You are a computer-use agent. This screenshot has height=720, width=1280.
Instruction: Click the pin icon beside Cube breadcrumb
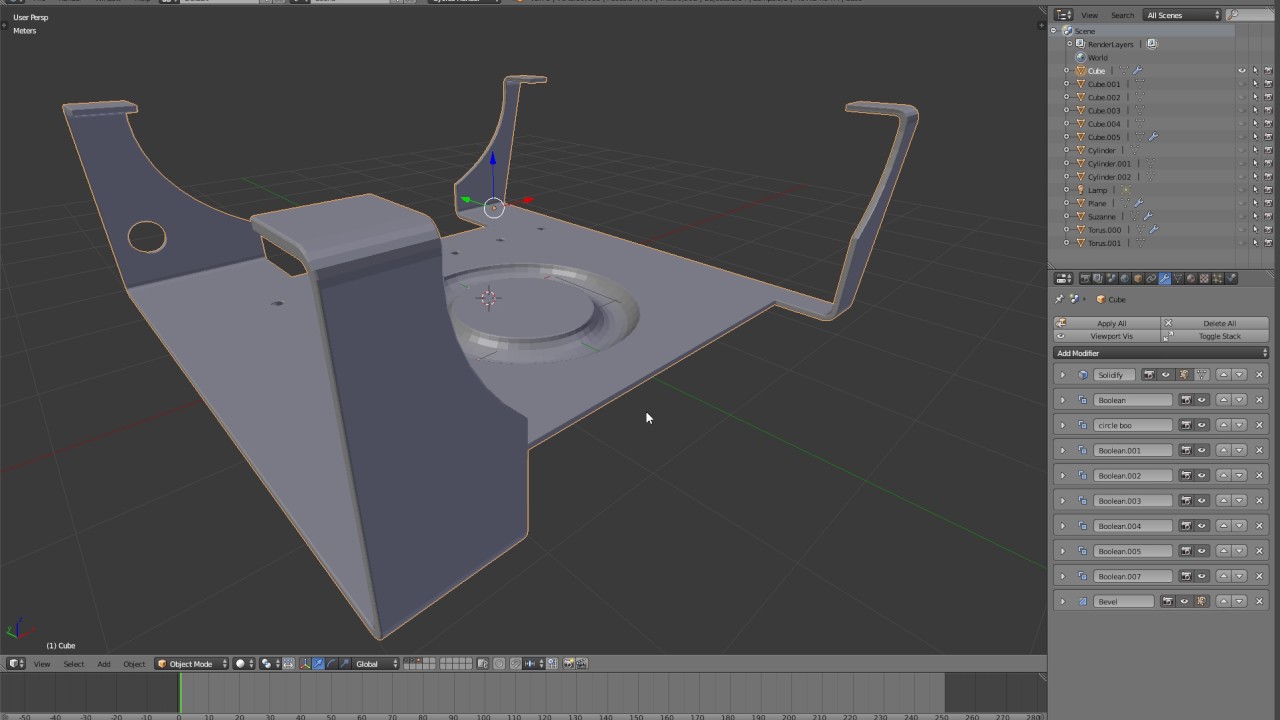(x=1060, y=299)
